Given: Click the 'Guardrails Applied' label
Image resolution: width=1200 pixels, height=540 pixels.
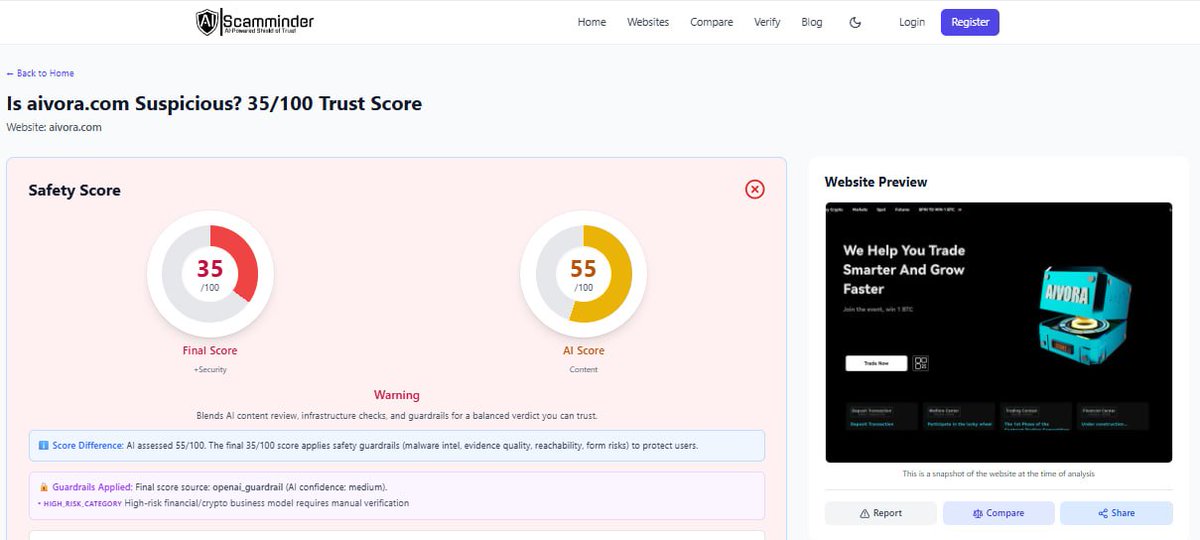Looking at the screenshot, I should pos(91,487).
